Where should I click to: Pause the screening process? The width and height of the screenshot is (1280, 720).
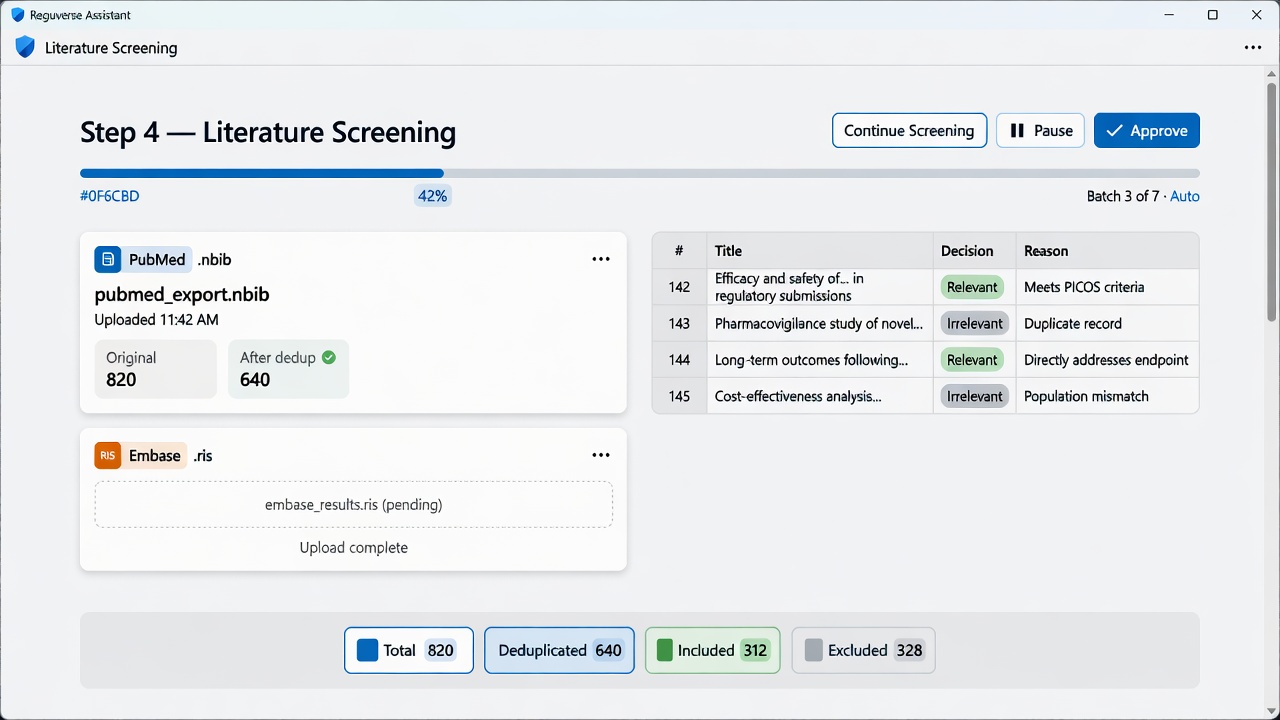[1040, 130]
